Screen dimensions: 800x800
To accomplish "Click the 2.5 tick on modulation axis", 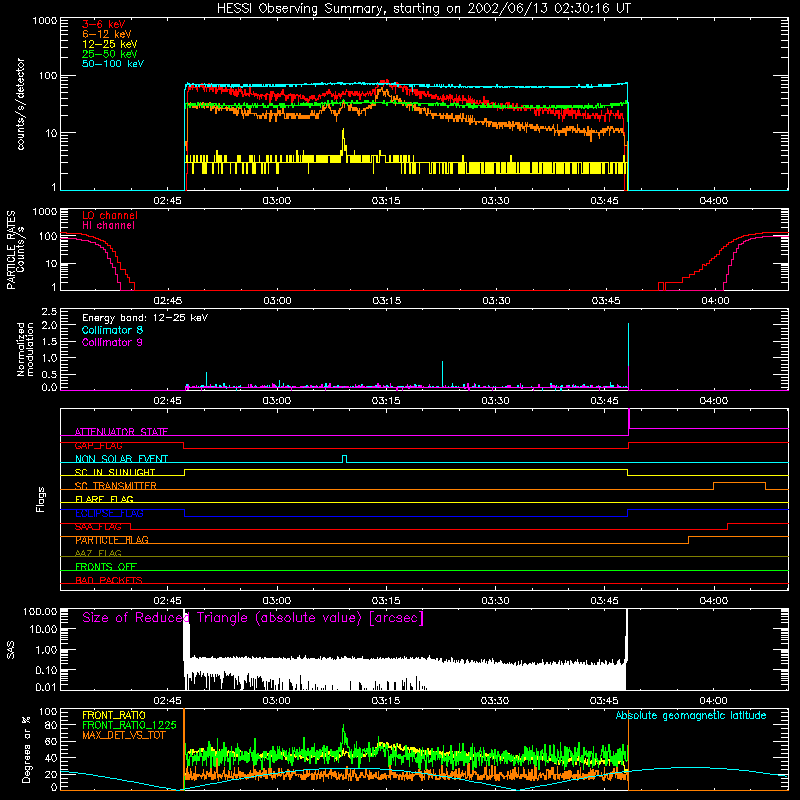I will (49, 312).
